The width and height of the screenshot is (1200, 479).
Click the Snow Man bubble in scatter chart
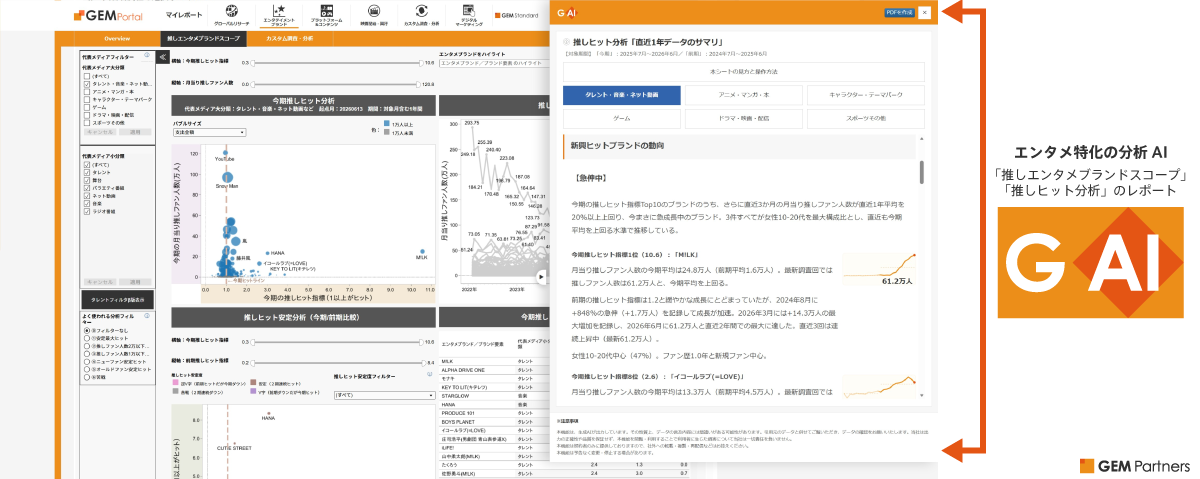227,177
